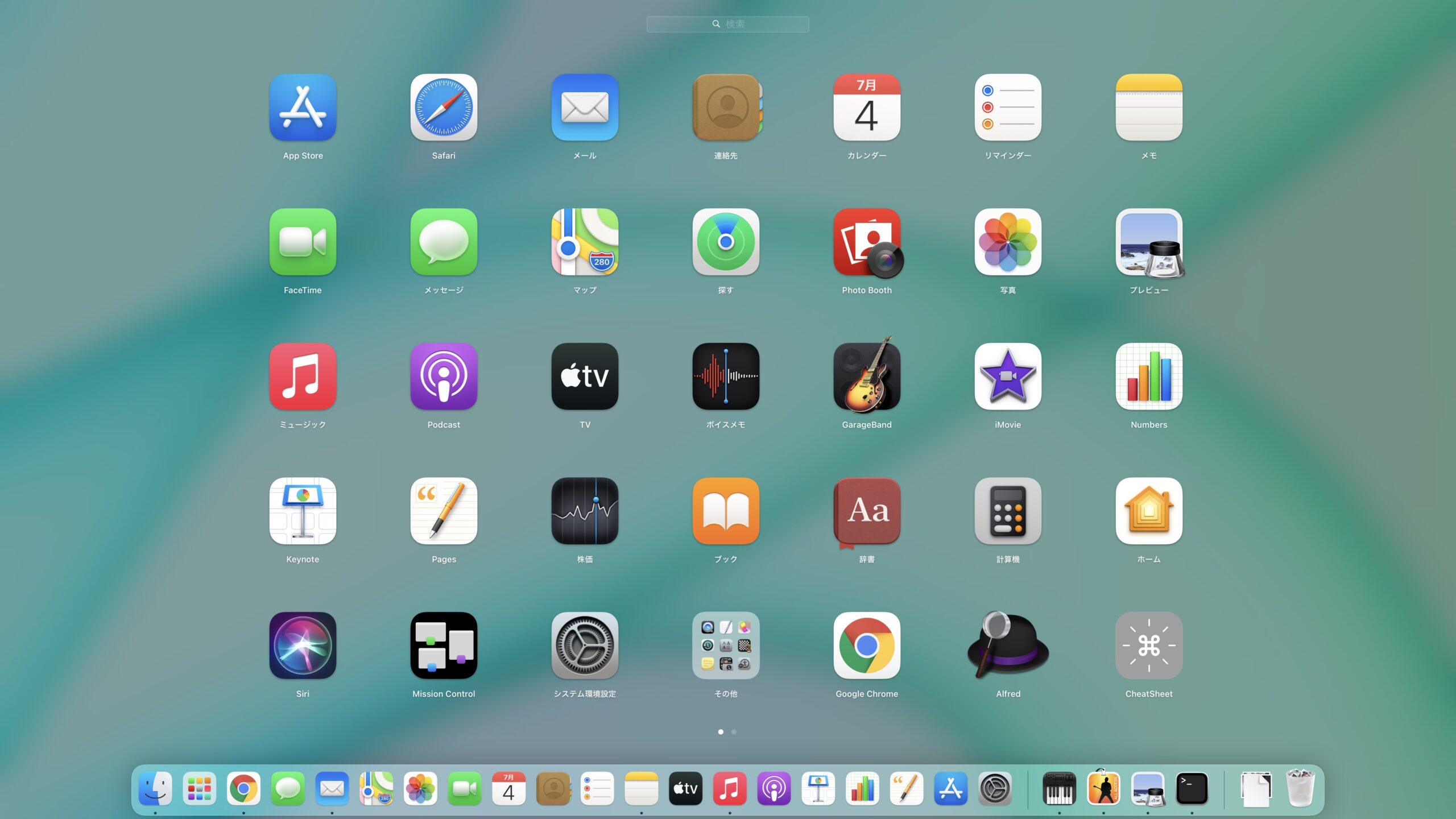Launch Safari from Launchpad grid
This screenshot has height=819, width=1456.
click(x=444, y=107)
